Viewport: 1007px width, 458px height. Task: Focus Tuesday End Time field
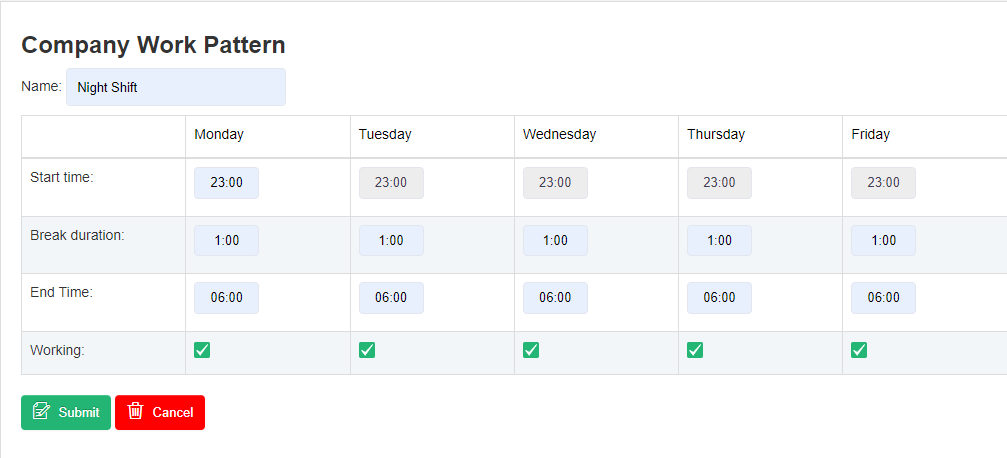click(391, 298)
